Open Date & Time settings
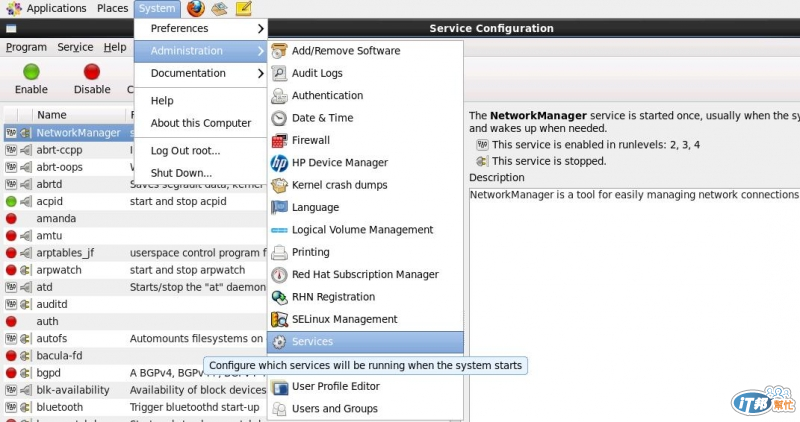The height and width of the screenshot is (422, 800). click(322, 118)
